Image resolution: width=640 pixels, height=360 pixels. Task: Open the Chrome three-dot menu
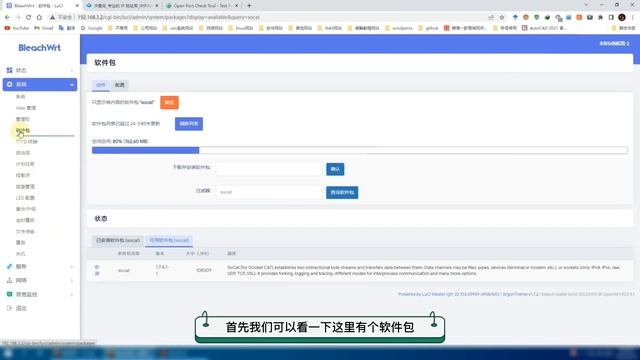click(x=633, y=17)
